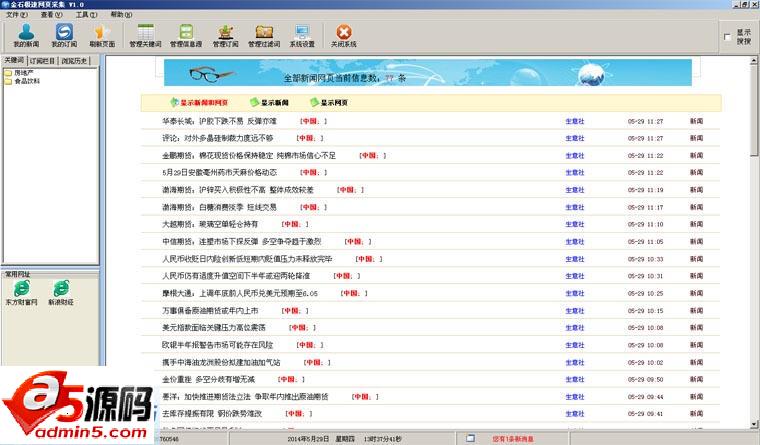Open 管理关键词 table icon

145,35
